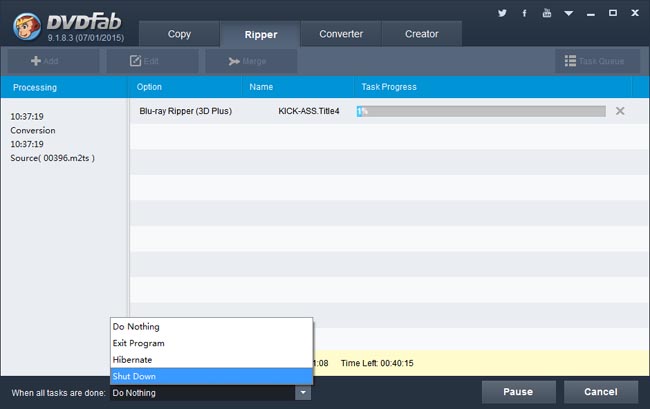650x409 pixels.
Task: Open the Converter tab
Action: click(x=341, y=34)
